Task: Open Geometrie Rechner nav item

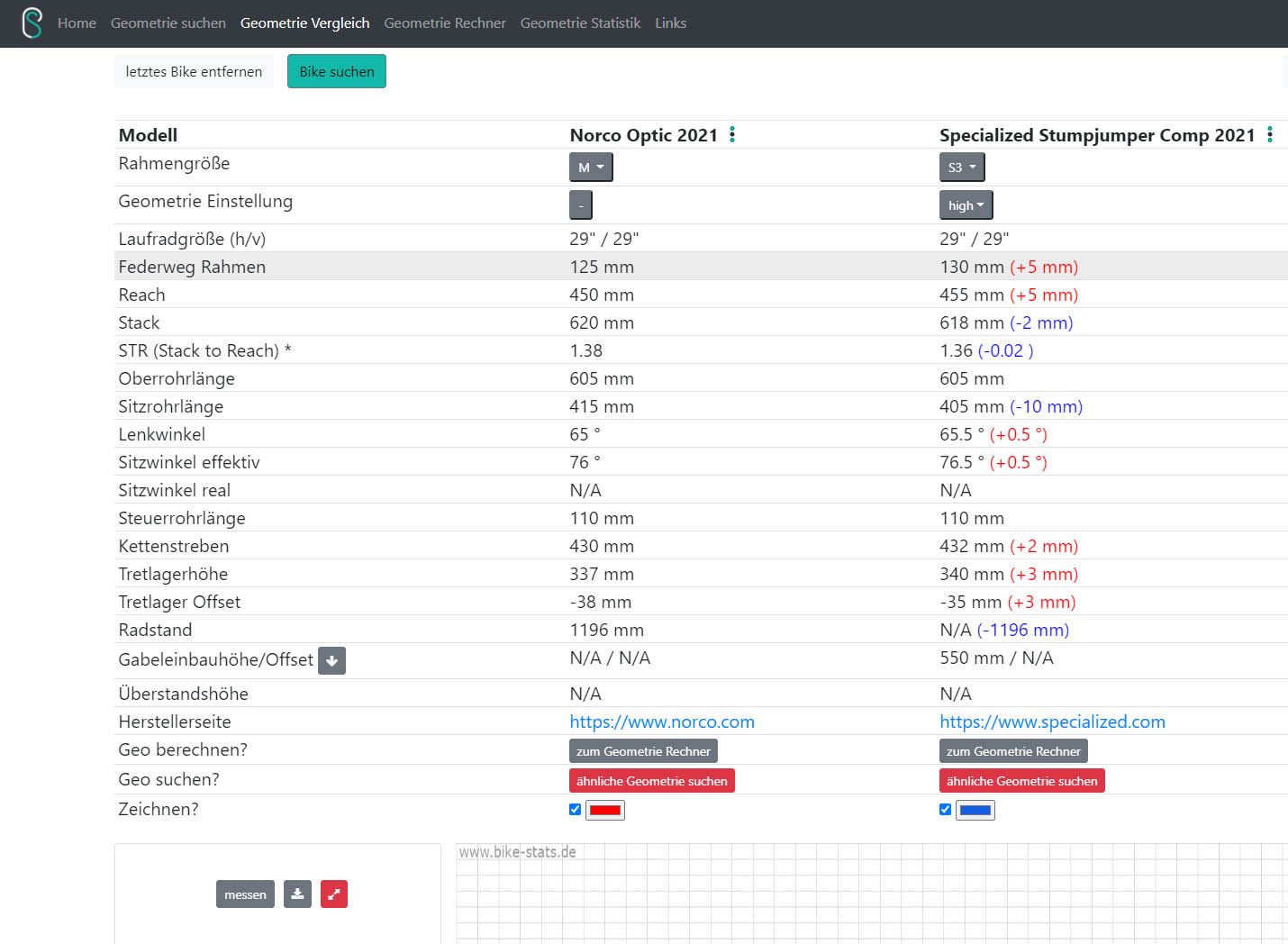Action: click(445, 23)
